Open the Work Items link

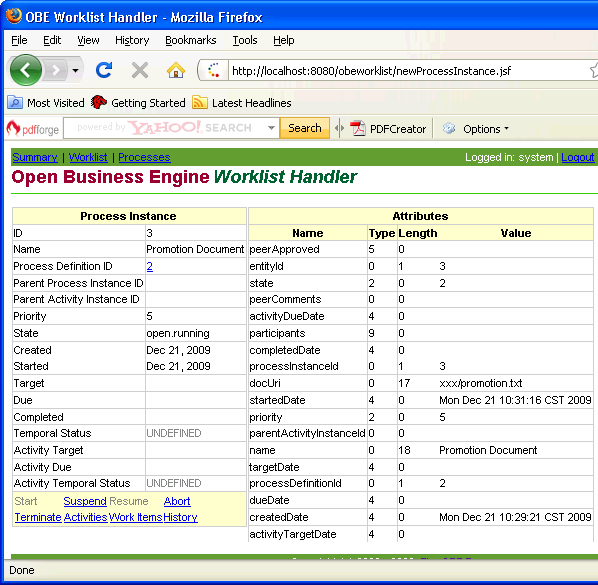click(136, 517)
